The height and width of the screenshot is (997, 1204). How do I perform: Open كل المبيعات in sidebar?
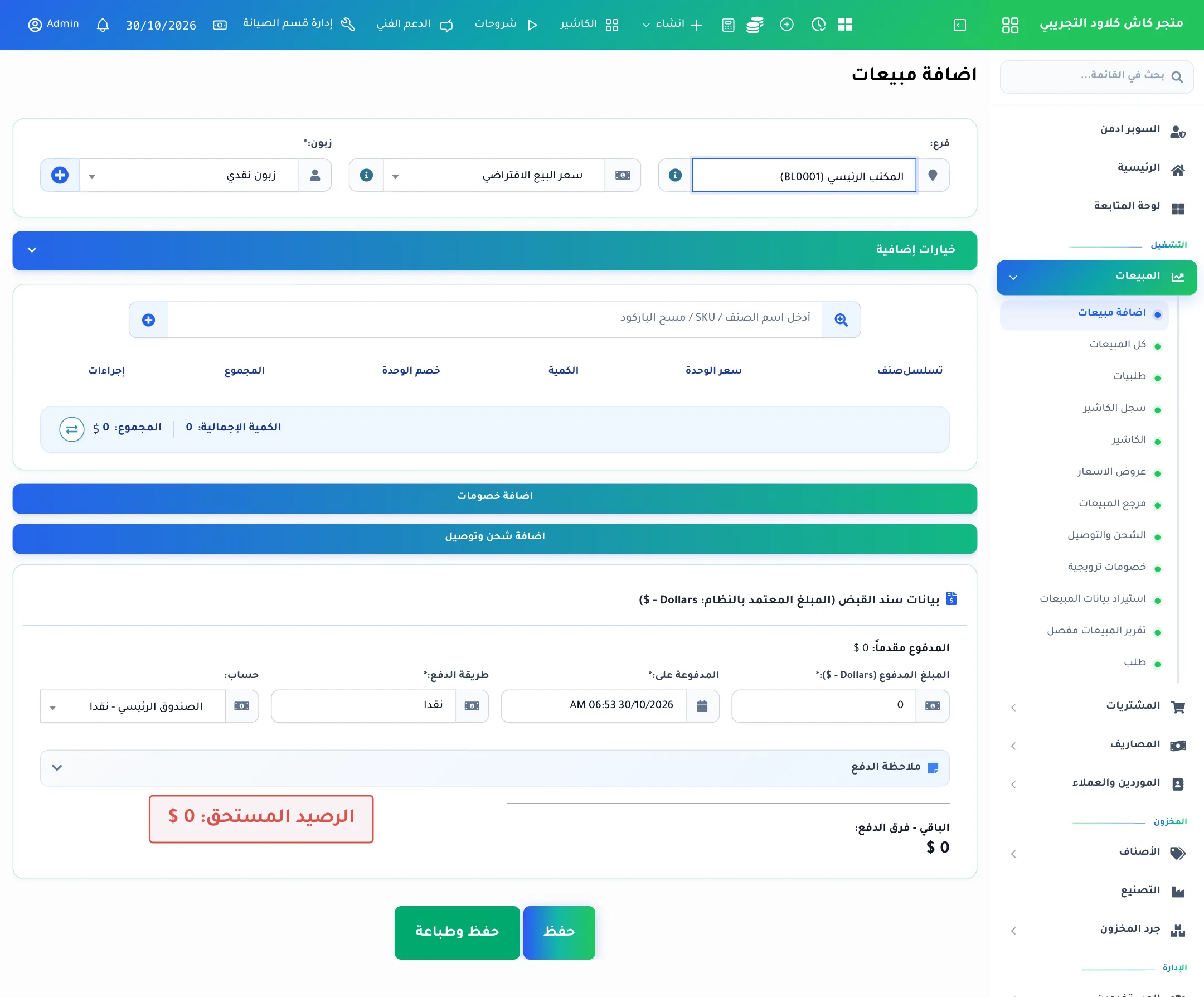click(1117, 344)
